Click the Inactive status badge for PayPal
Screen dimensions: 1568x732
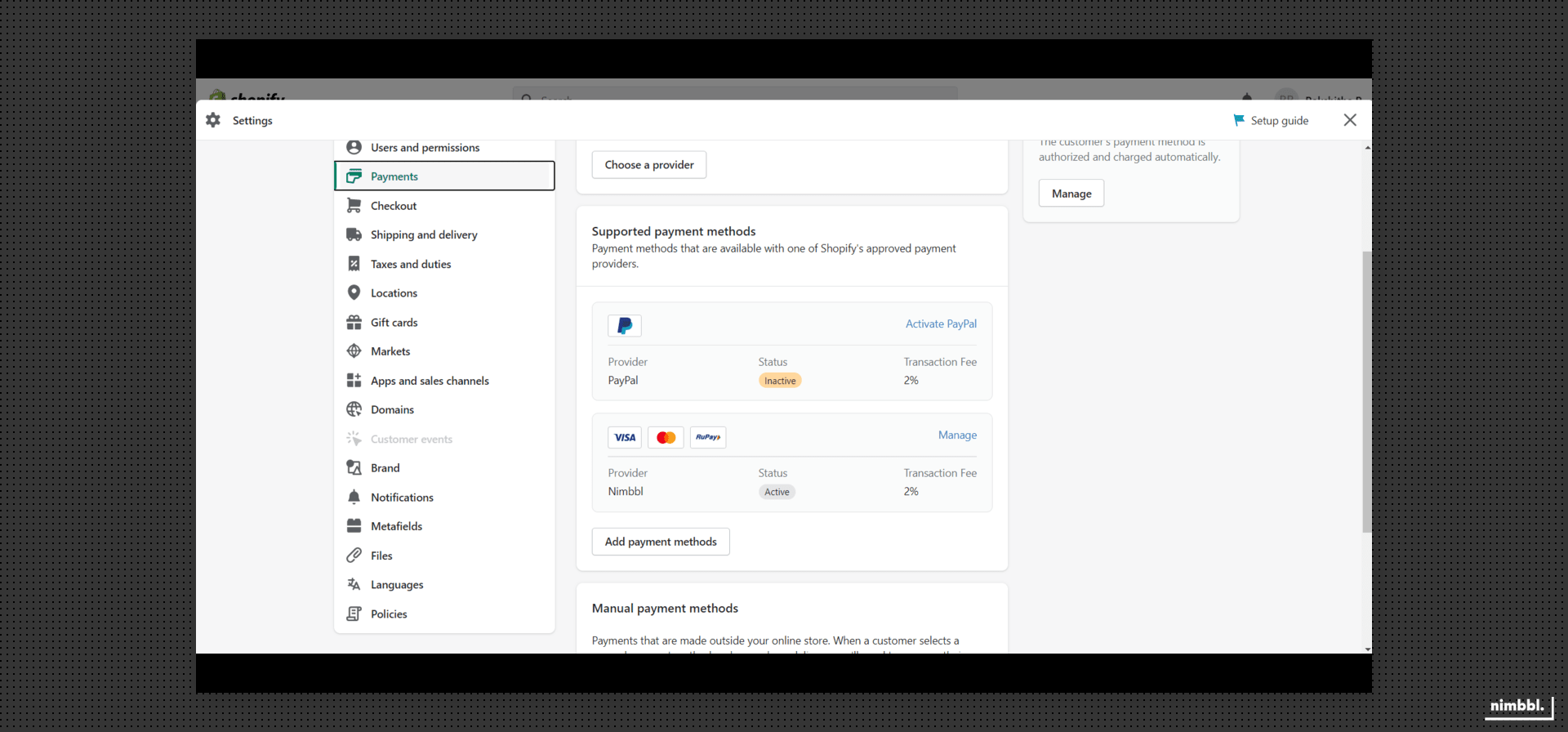(780, 381)
